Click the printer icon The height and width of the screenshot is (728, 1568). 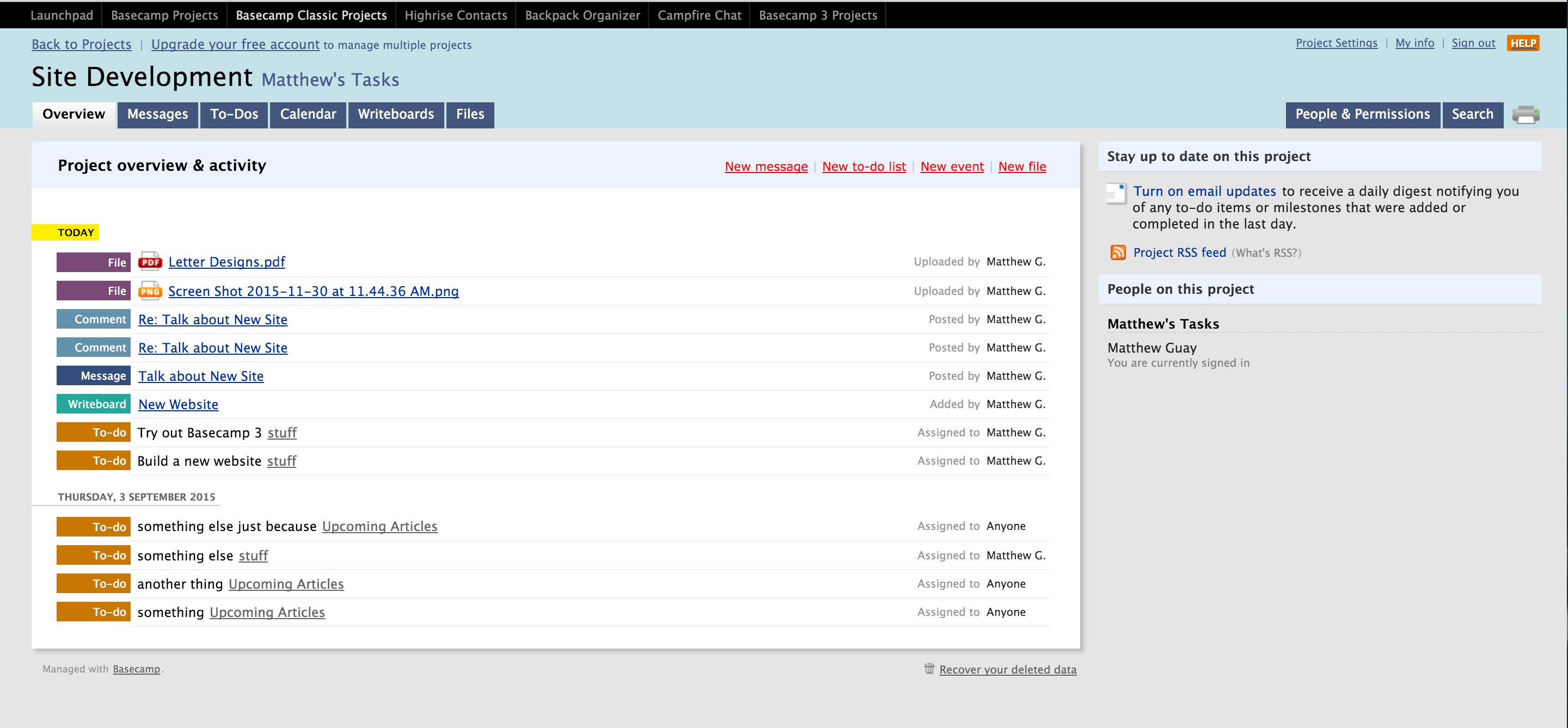pos(1526,114)
